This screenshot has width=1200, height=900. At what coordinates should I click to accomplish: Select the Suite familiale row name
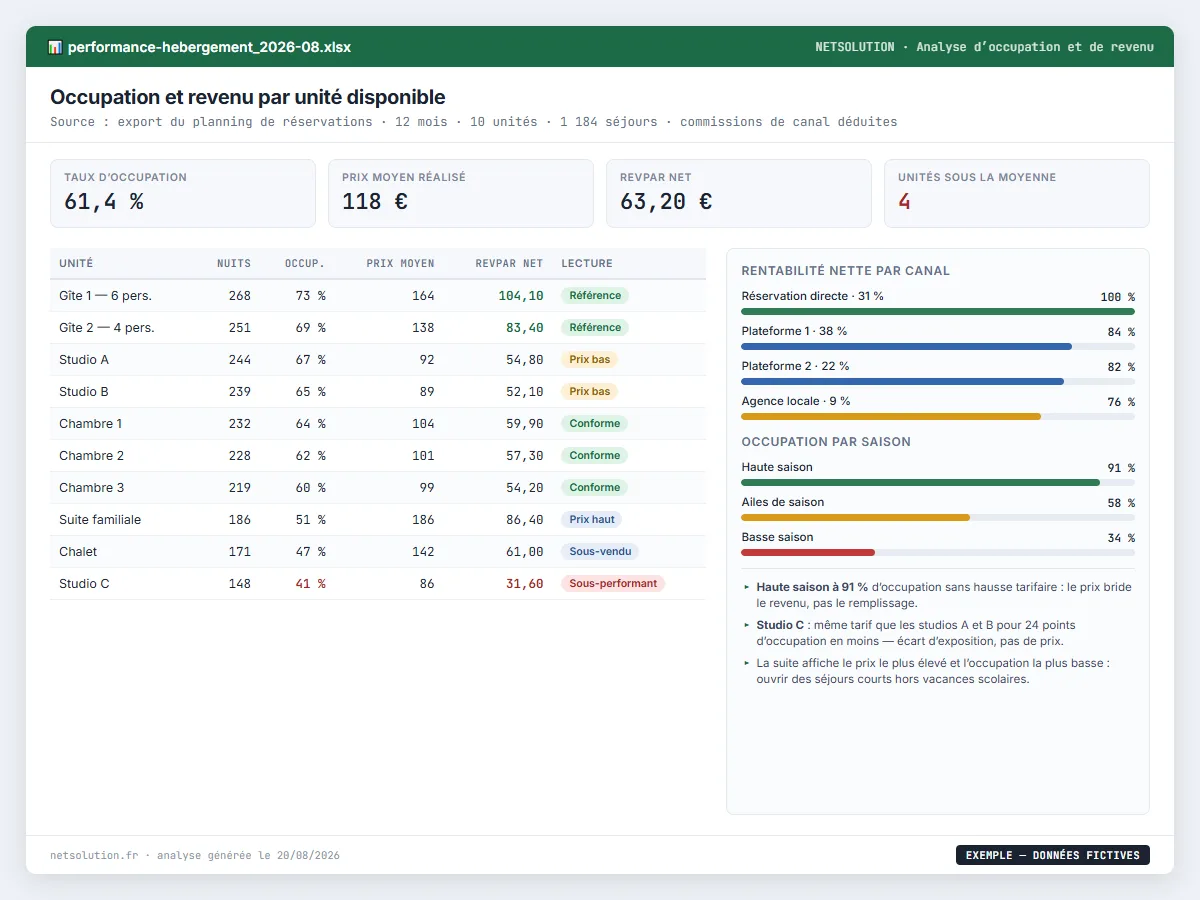(x=100, y=520)
